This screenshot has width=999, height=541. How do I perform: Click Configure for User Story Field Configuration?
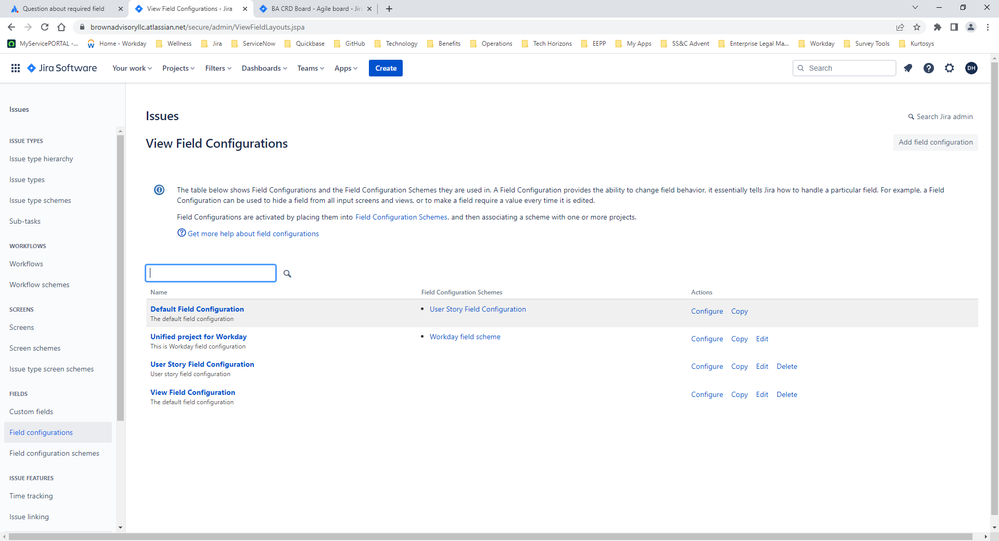coord(707,366)
